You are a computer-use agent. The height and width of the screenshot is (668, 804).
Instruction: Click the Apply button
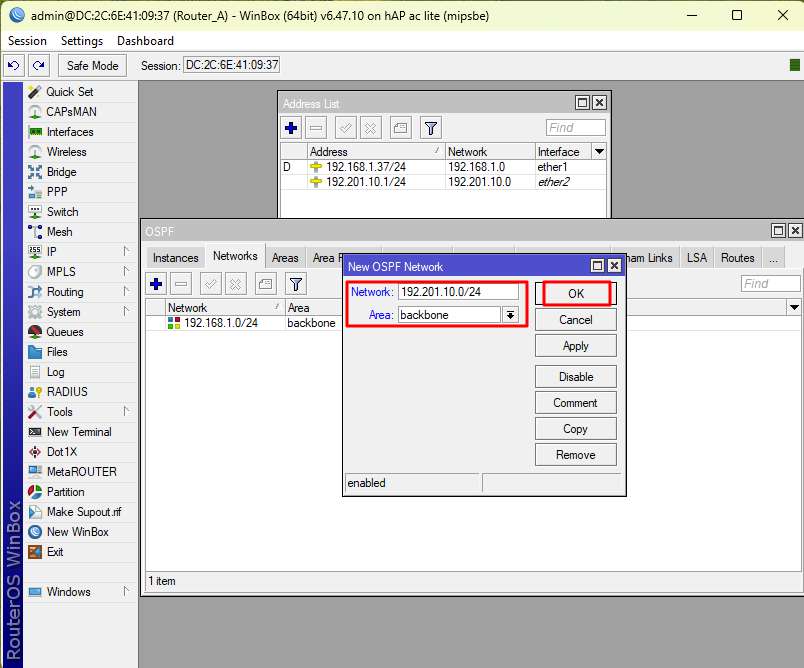coord(575,346)
